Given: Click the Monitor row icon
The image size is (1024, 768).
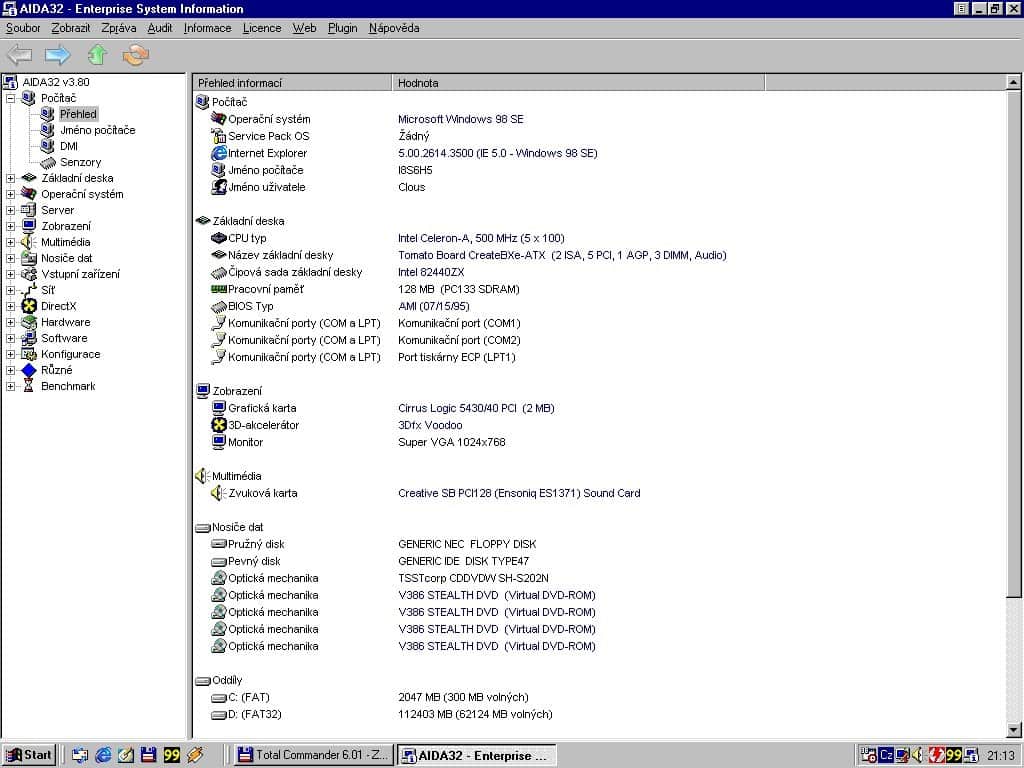Looking at the screenshot, I should click(219, 442).
